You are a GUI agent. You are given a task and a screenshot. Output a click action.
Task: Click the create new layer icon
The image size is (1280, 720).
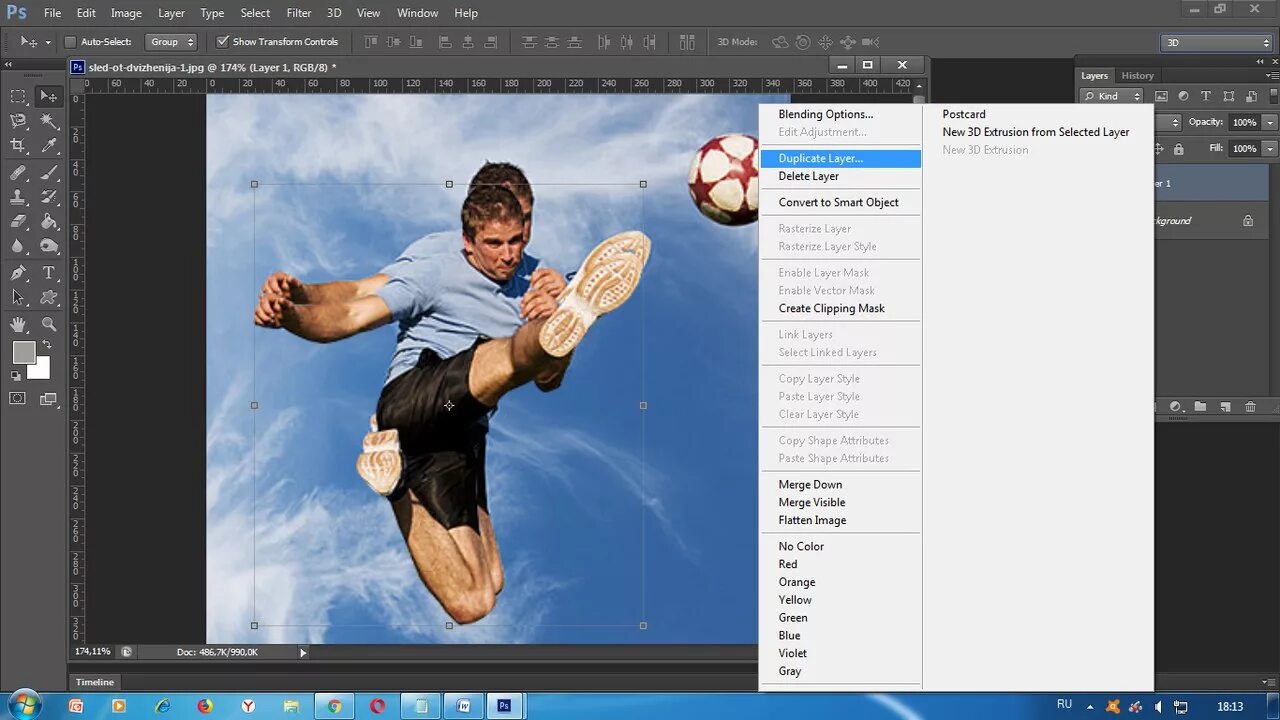(1225, 407)
